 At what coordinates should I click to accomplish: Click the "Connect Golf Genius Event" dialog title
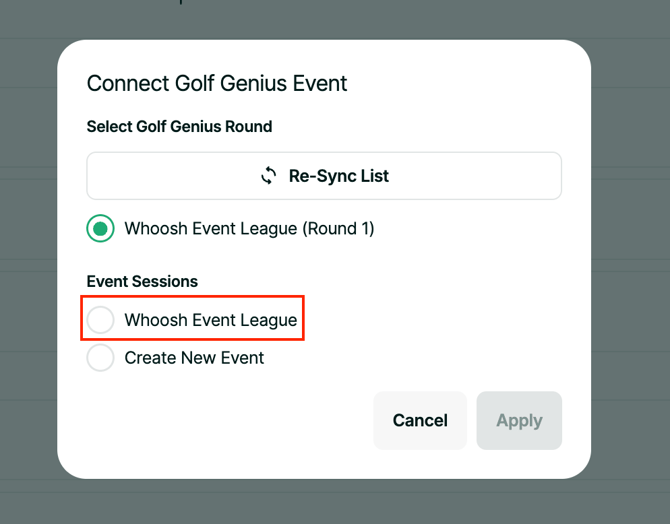[217, 83]
